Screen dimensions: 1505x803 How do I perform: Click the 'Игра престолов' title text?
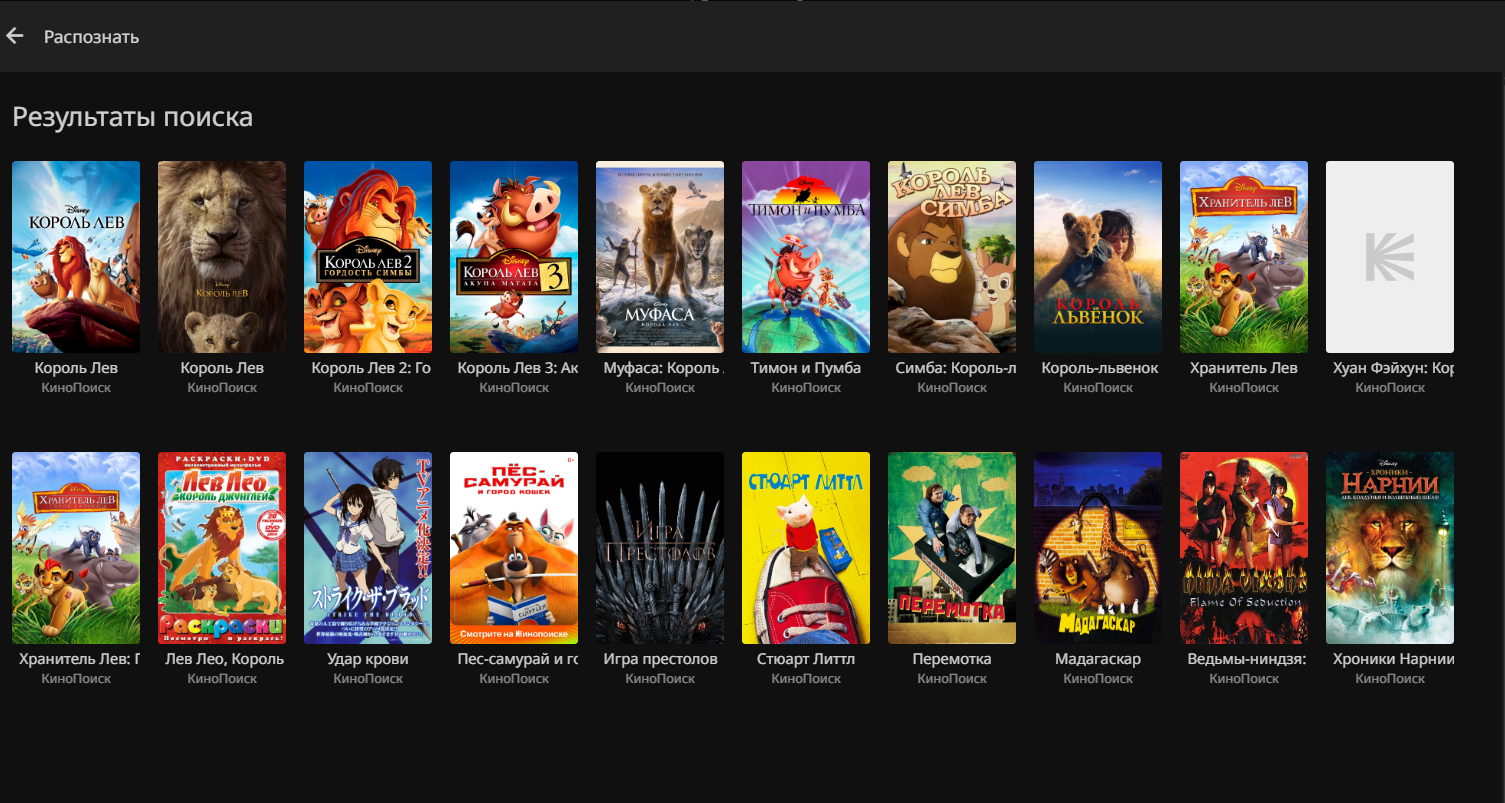pos(660,659)
